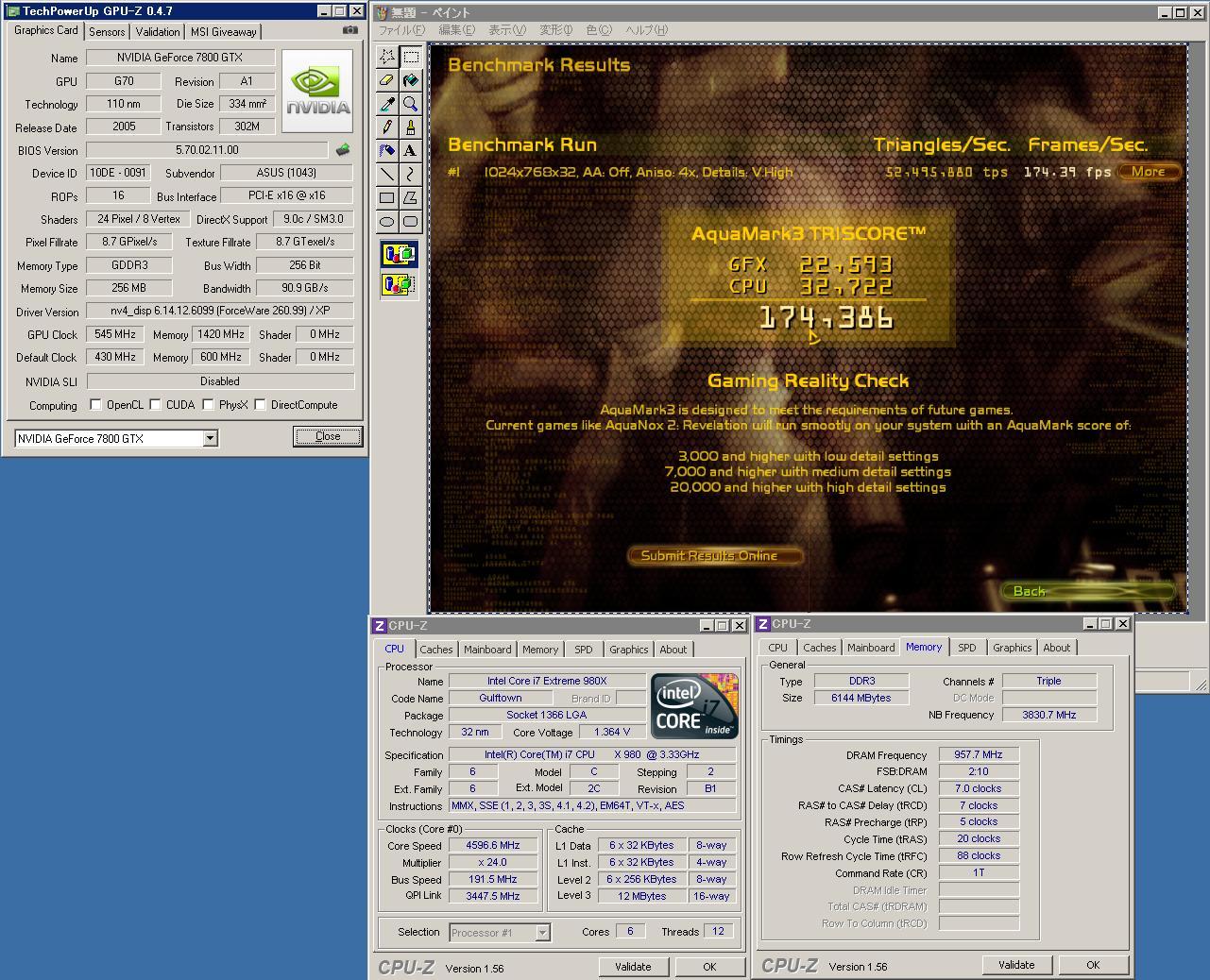The height and width of the screenshot is (980, 1210).
Task: Click the Paint window title icon
Action: tap(381, 12)
